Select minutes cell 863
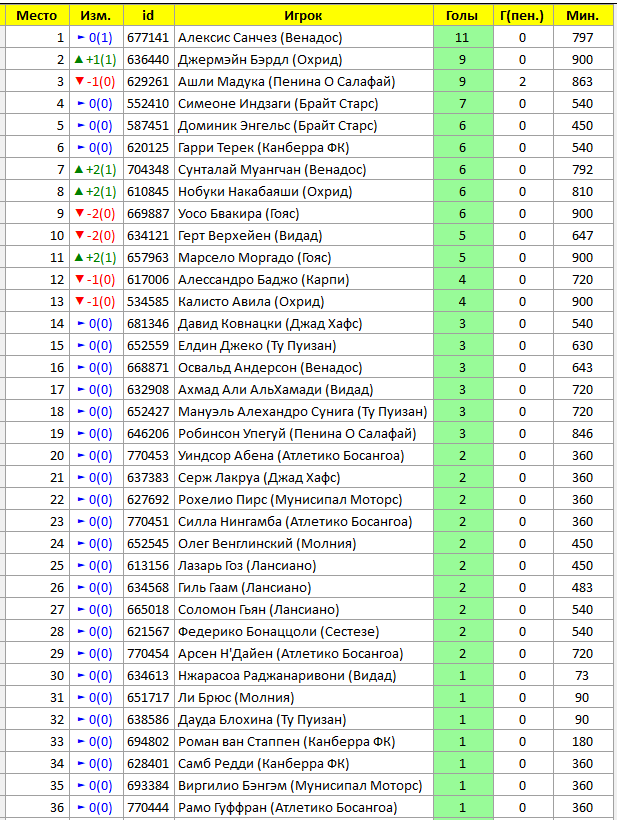Image resolution: width=617 pixels, height=820 pixels. click(x=583, y=82)
